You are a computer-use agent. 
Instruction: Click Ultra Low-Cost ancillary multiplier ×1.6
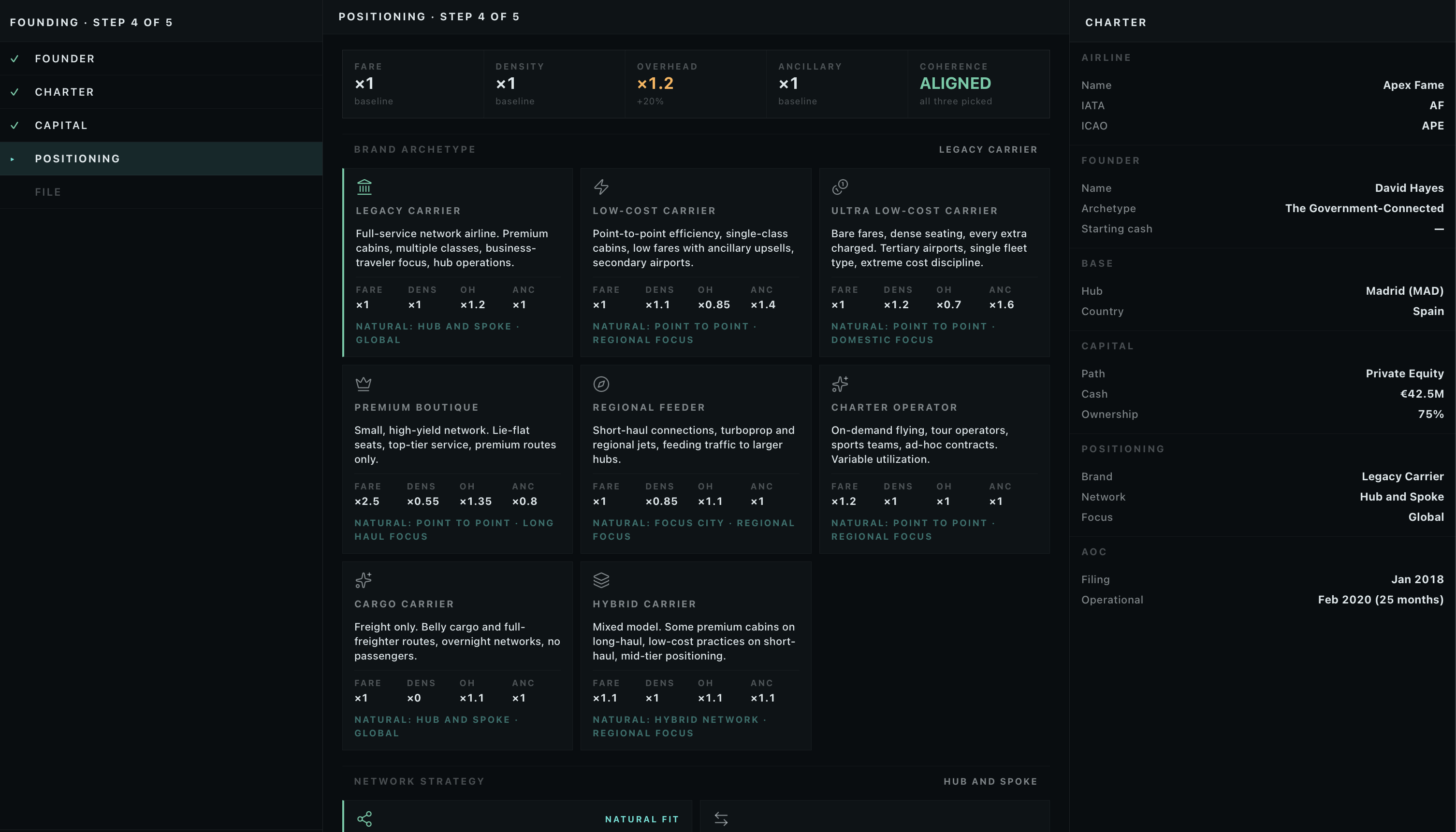click(x=1002, y=304)
